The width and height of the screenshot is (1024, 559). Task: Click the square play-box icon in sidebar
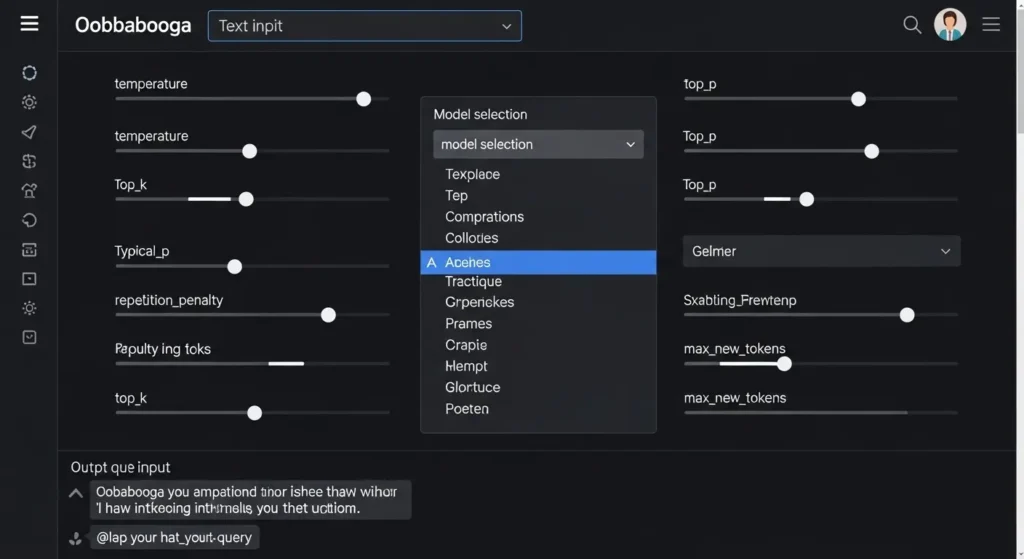[x=29, y=279]
